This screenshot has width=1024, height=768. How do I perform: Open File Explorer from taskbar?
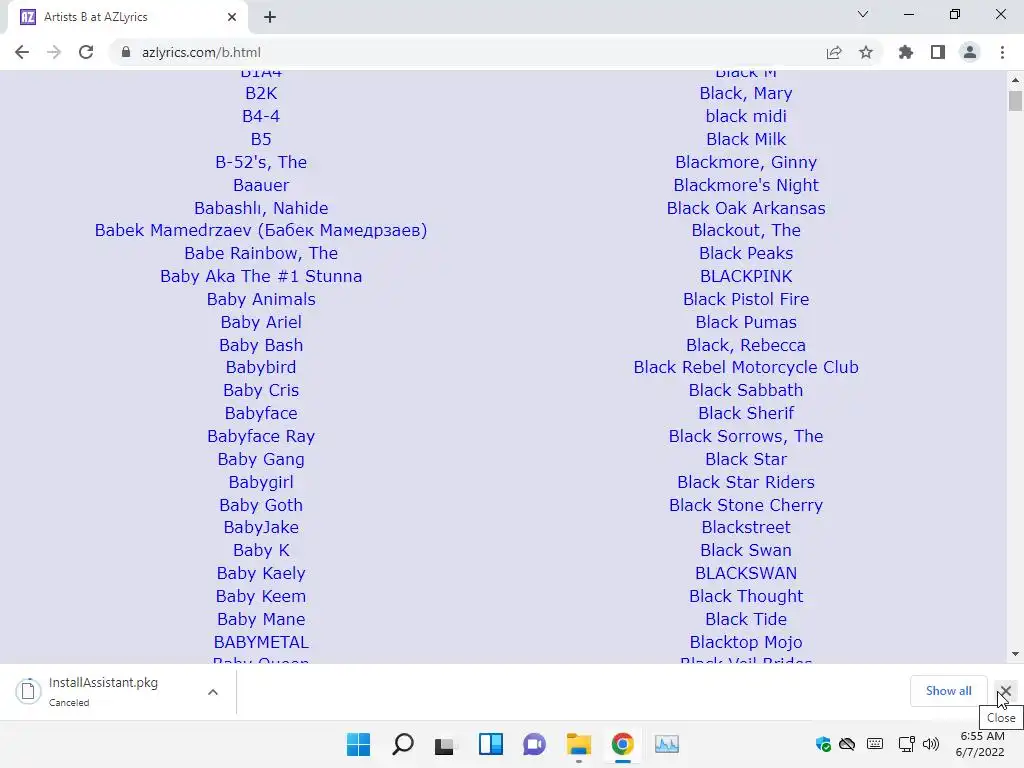[x=579, y=744]
